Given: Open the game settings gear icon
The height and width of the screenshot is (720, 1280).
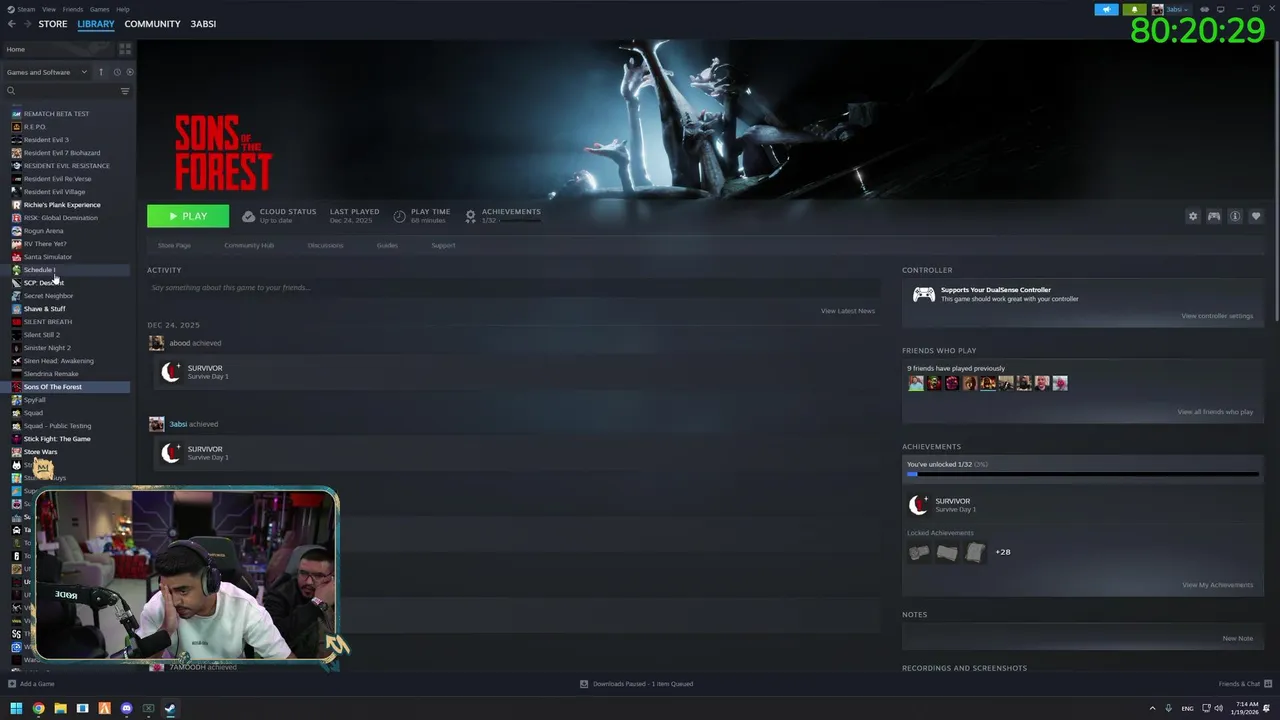Looking at the screenshot, I should [x=1192, y=216].
